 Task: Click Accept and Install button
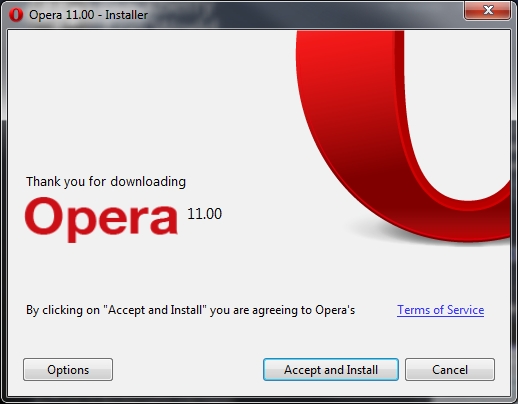point(331,369)
